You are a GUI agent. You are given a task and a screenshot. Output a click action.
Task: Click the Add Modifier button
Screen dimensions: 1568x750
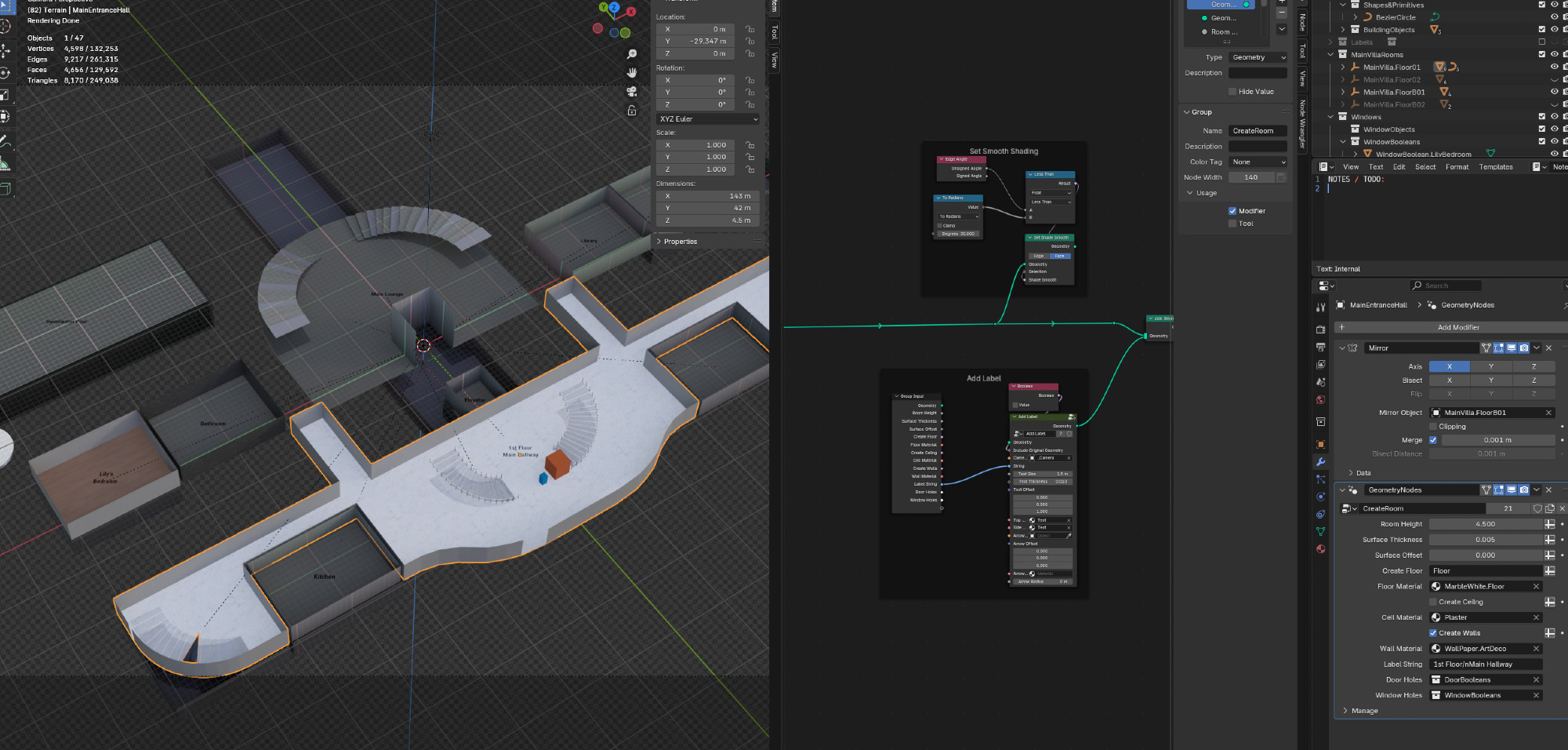(1457, 327)
